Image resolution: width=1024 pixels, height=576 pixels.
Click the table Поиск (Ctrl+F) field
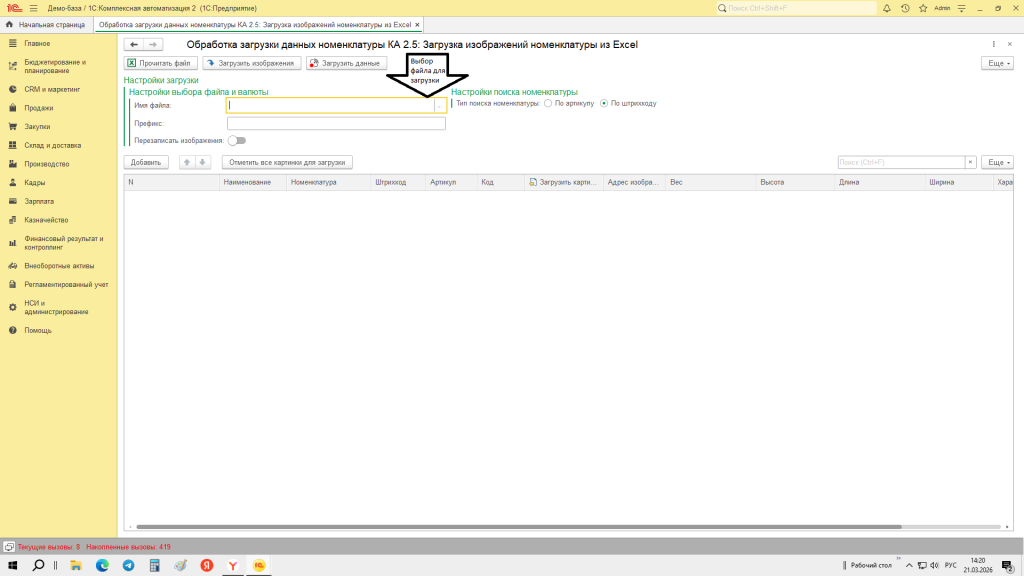pos(901,162)
